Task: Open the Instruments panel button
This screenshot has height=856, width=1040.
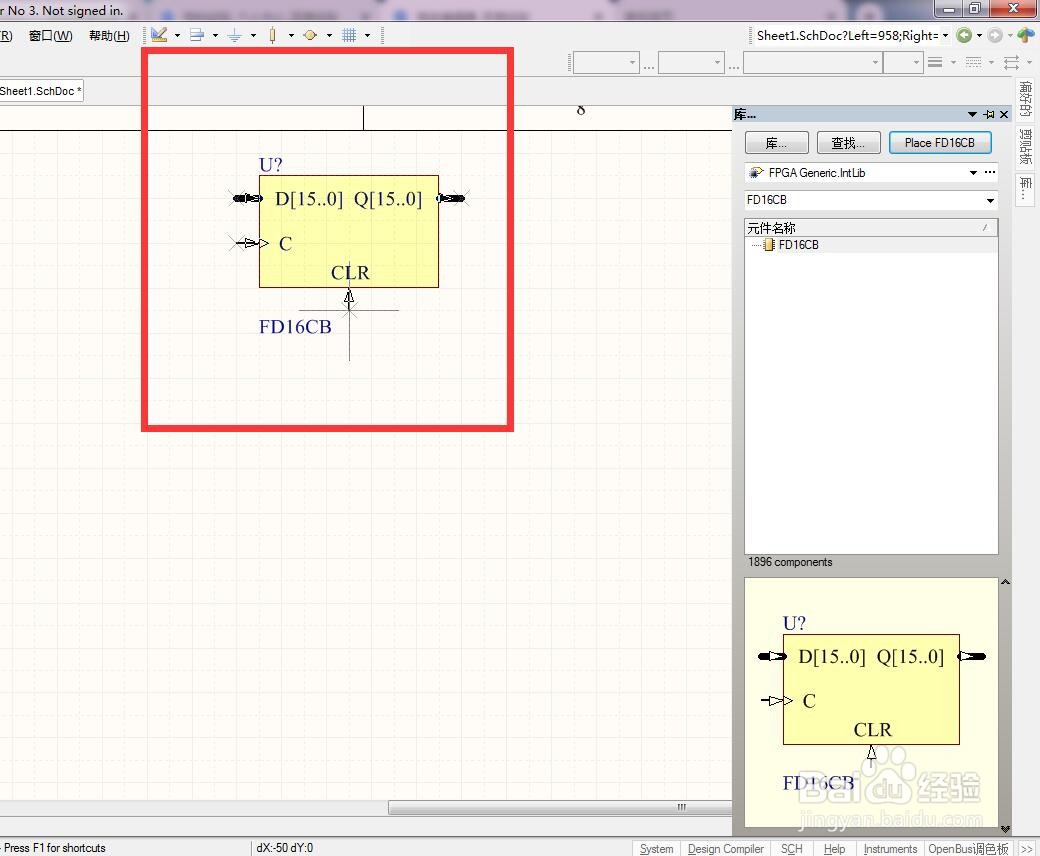Action: [890, 849]
